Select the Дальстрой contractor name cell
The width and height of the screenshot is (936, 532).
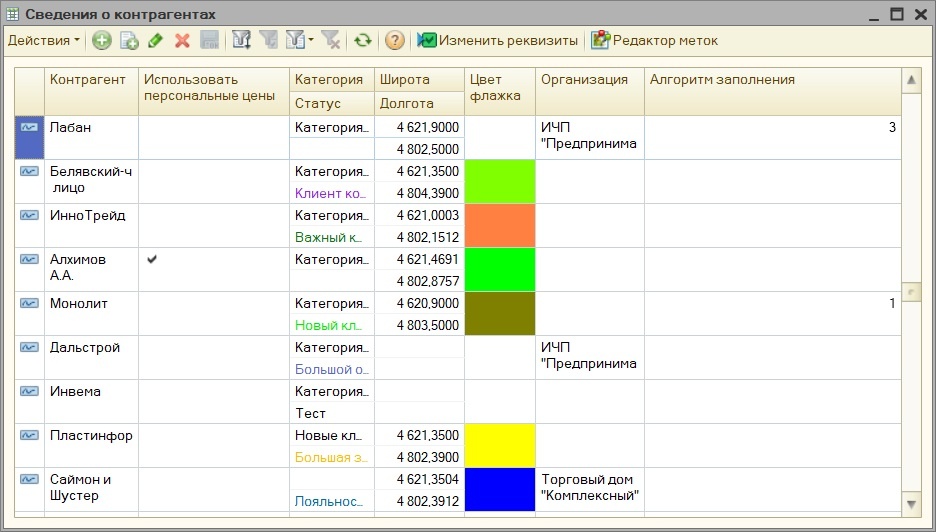coord(91,358)
